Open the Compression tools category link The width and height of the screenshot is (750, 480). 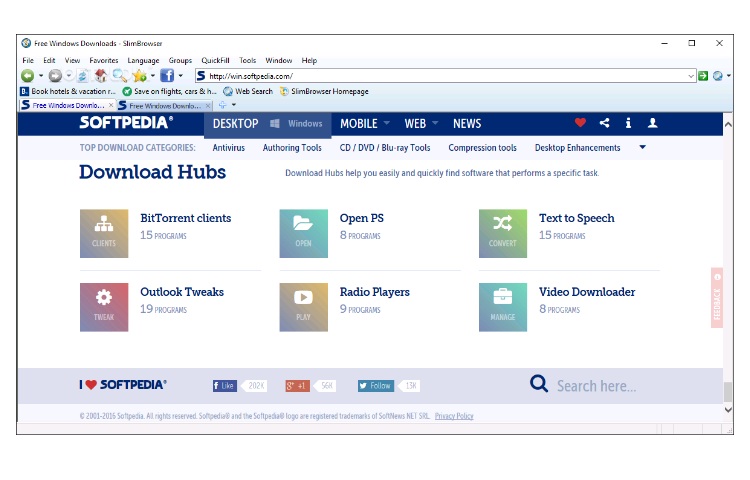click(483, 148)
